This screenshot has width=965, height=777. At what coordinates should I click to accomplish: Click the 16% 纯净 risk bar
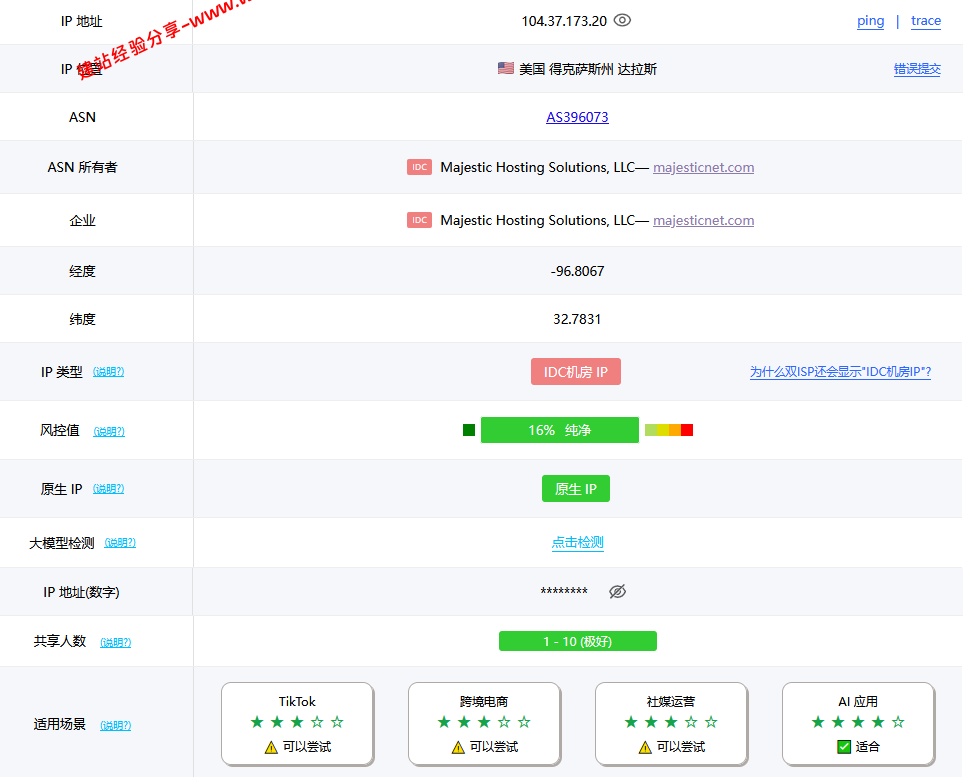(x=559, y=430)
